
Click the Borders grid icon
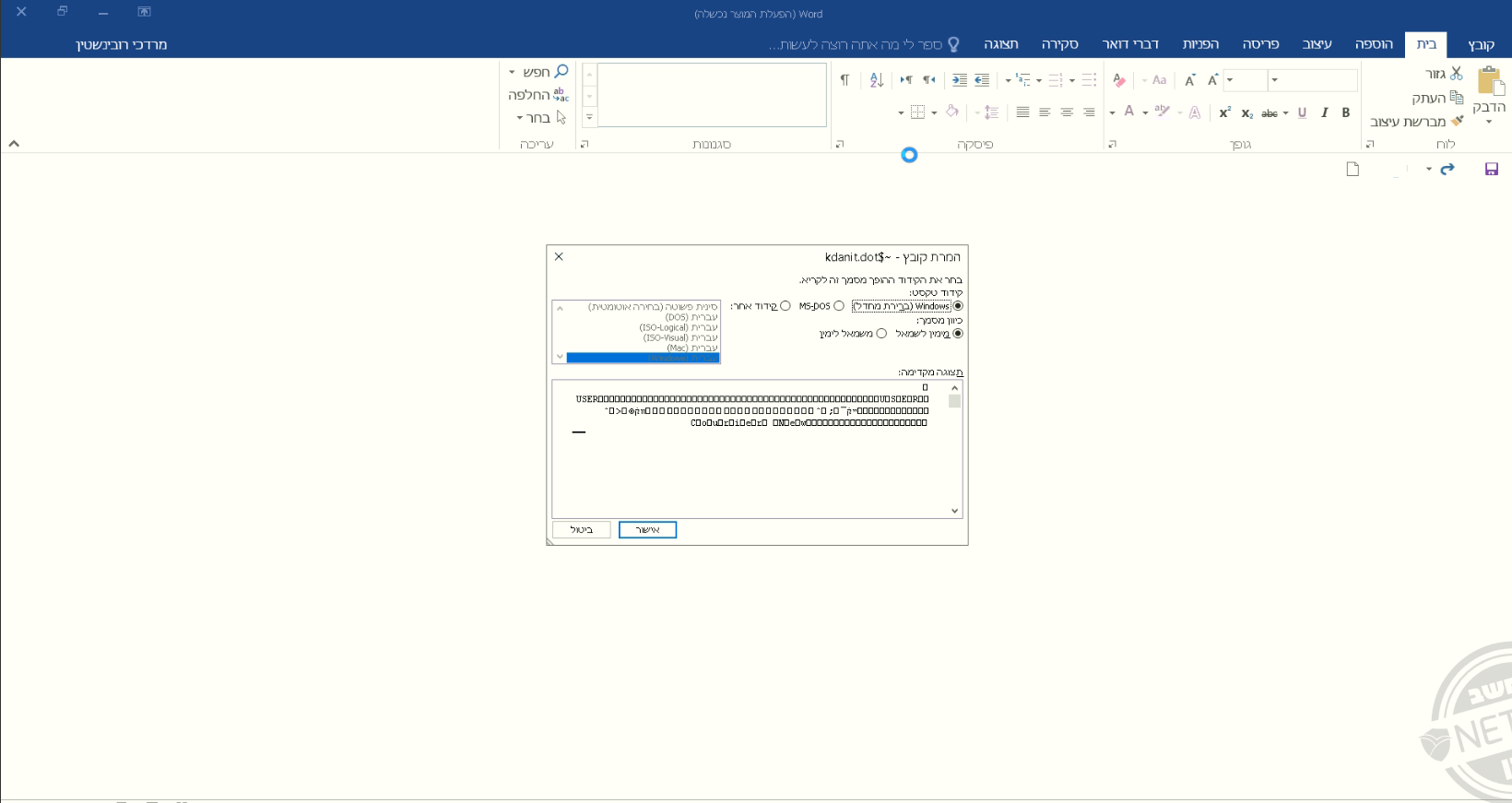point(917,112)
